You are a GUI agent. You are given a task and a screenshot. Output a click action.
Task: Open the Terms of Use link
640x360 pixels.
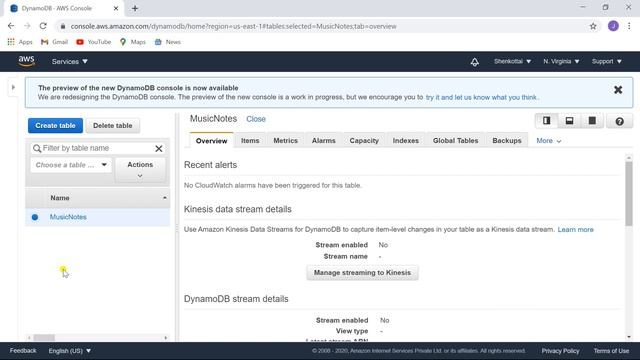(611, 351)
